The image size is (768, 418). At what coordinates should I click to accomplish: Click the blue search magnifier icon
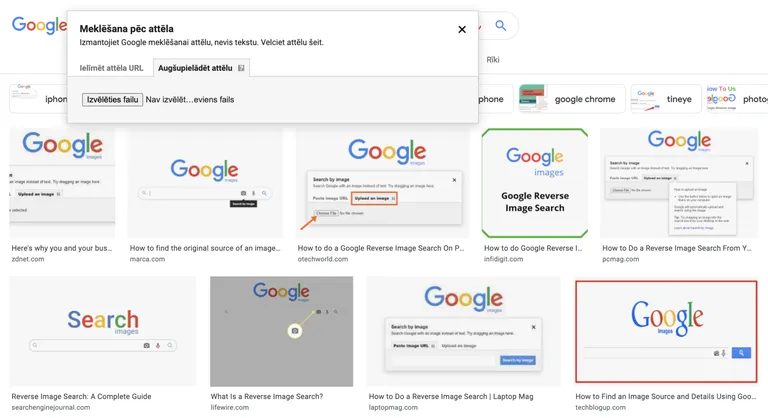(x=500, y=25)
